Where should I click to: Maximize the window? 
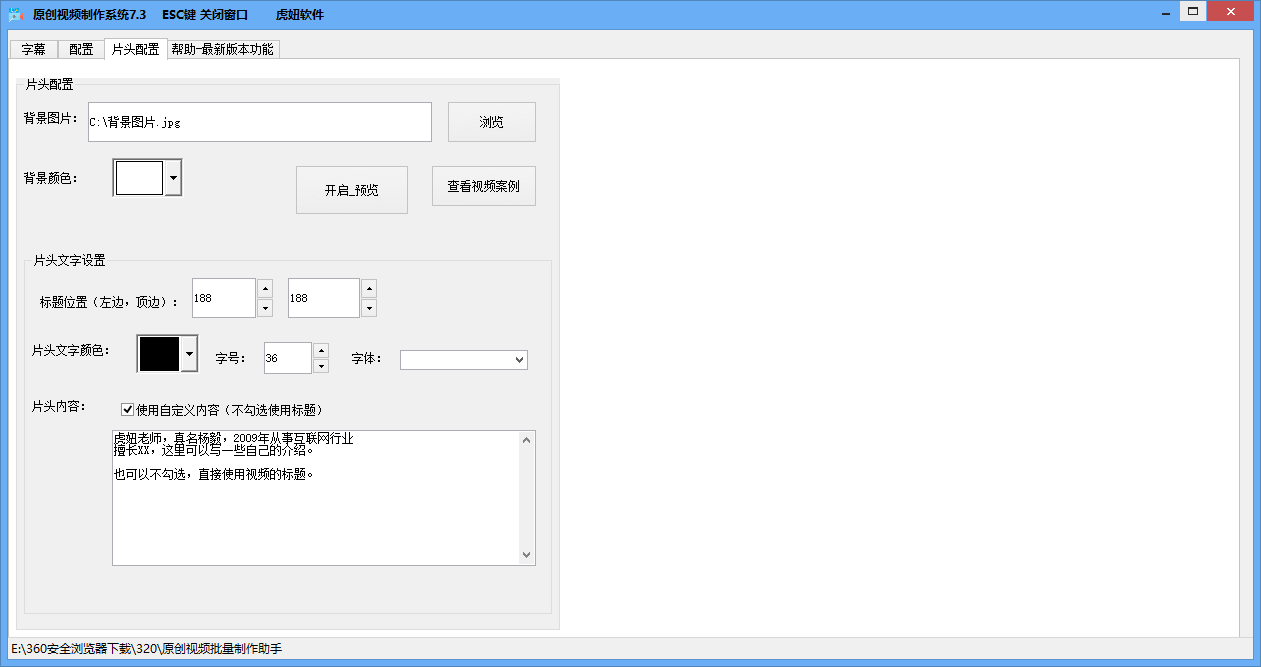click(x=1192, y=11)
